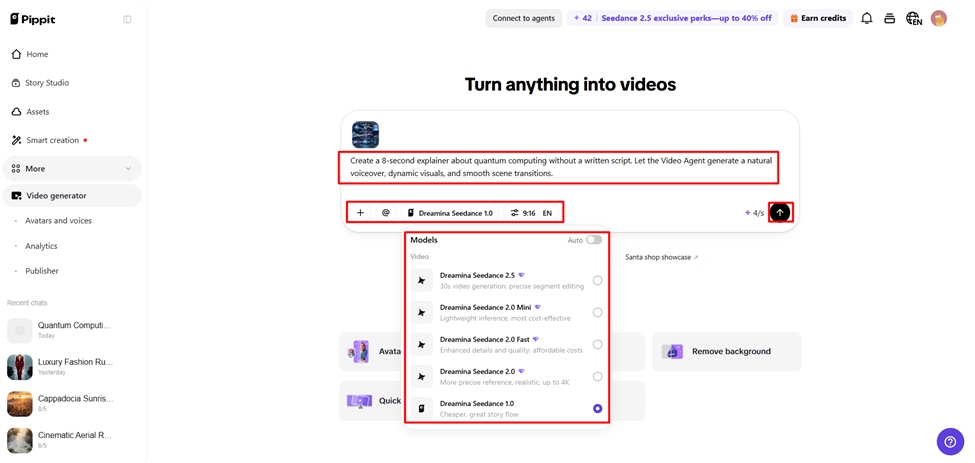975x463 pixels.
Task: Click the Luxury Fashion chat thumbnail
Action: coord(19,367)
